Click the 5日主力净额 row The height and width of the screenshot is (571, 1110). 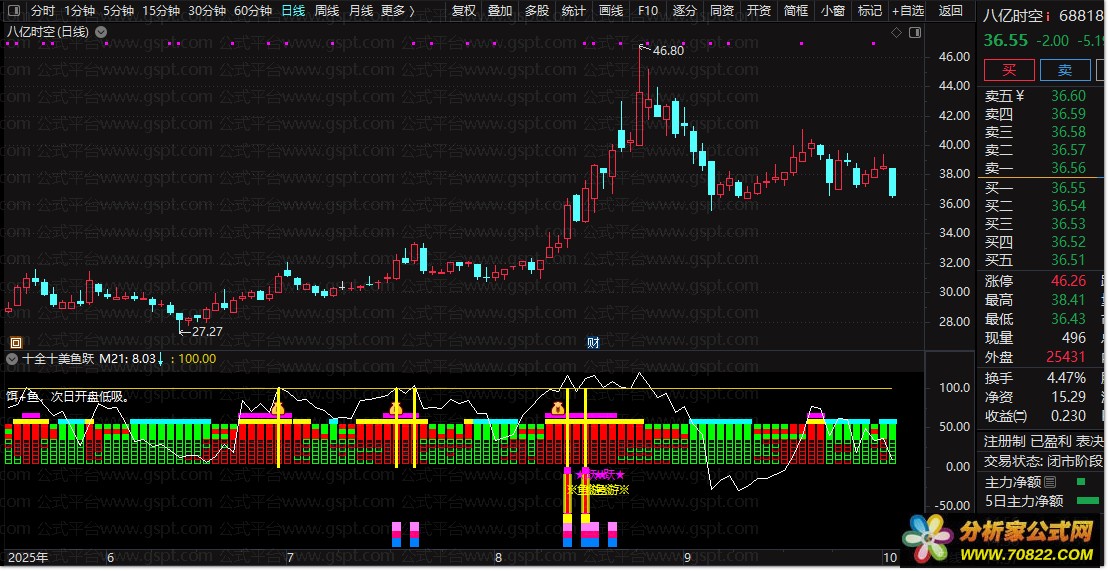tap(1043, 501)
